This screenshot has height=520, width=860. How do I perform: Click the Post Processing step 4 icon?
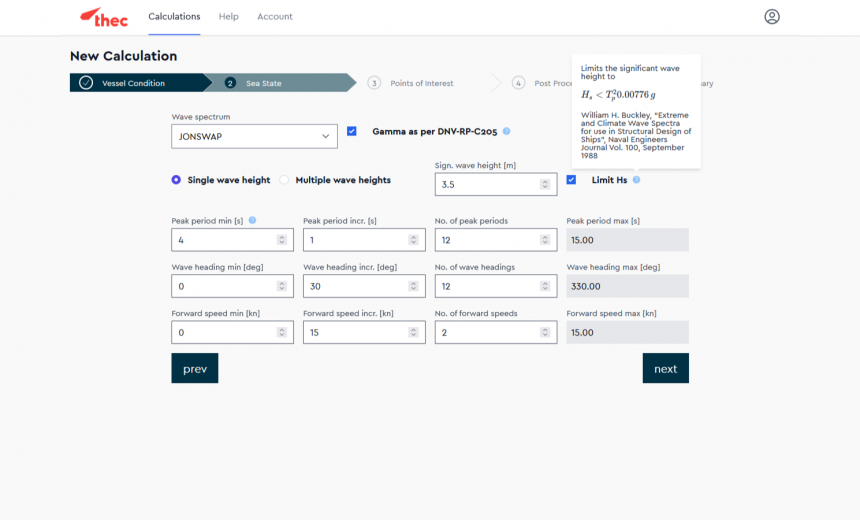pos(518,83)
